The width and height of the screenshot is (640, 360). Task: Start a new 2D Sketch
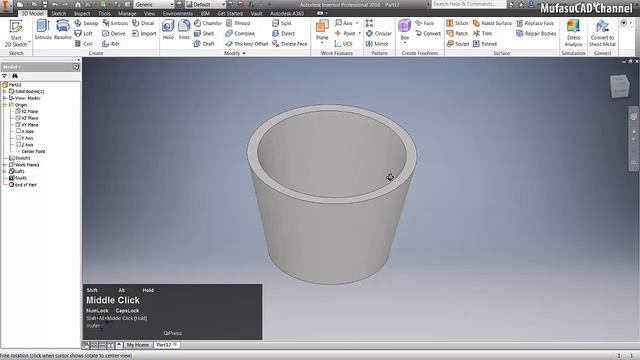pyautogui.click(x=16, y=33)
